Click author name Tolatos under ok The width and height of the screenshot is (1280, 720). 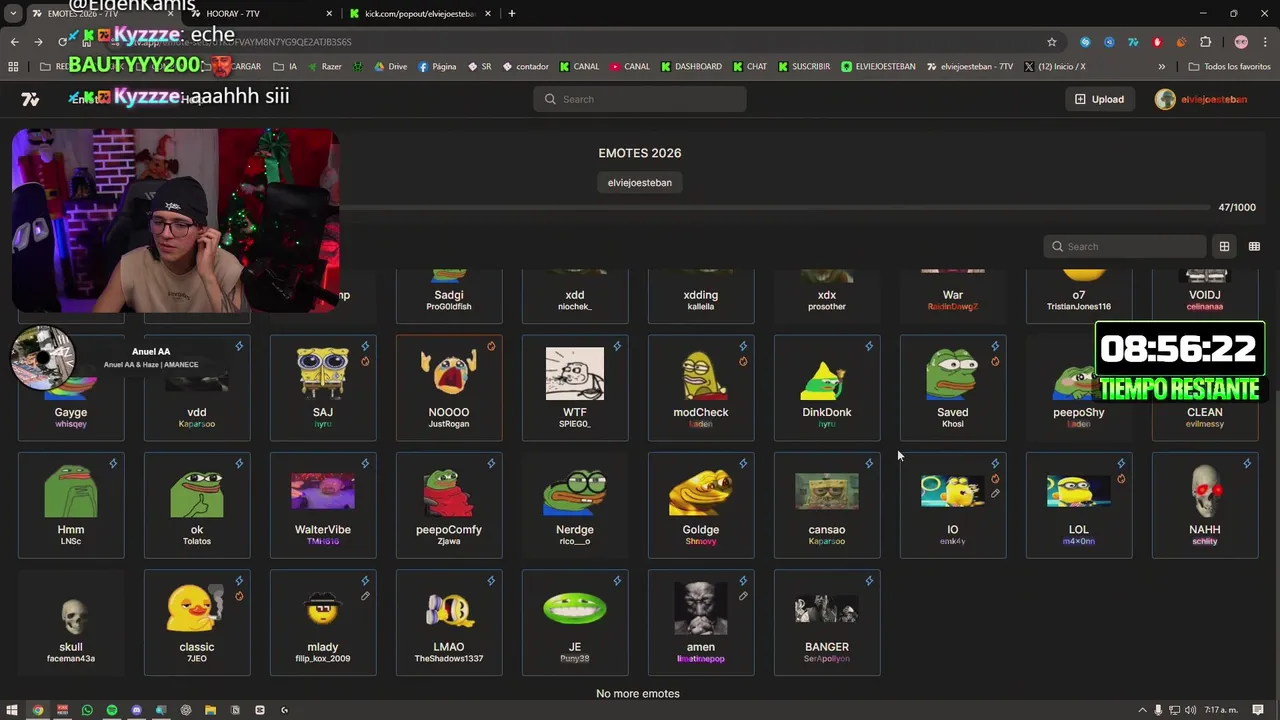[x=197, y=541]
